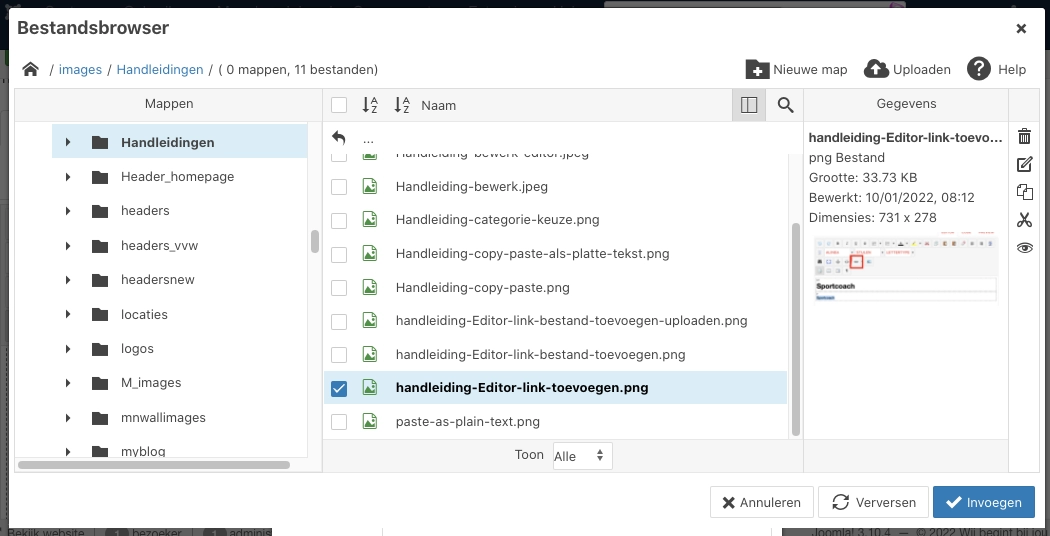Click the file list vertical scrollbar
Image resolution: width=1050 pixels, height=536 pixels.
click(796, 329)
